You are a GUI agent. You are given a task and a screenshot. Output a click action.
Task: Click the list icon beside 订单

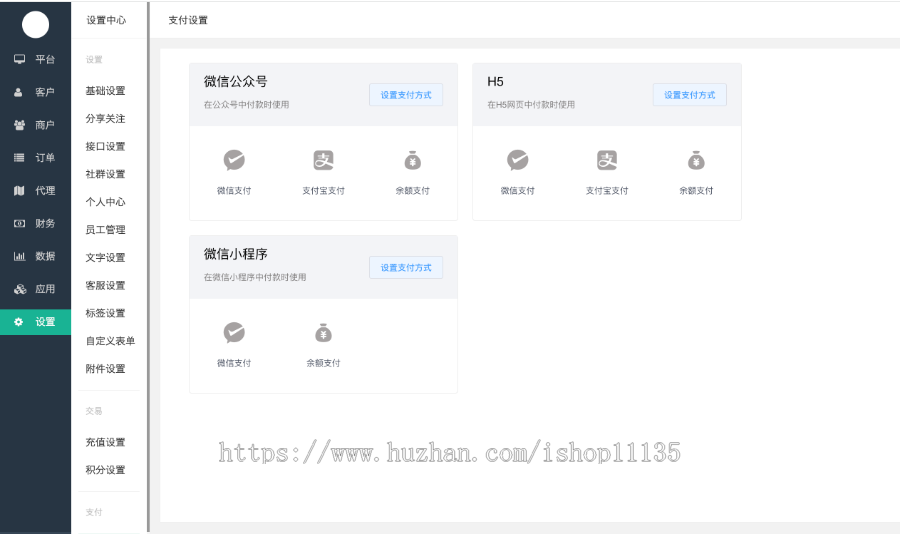(x=19, y=157)
